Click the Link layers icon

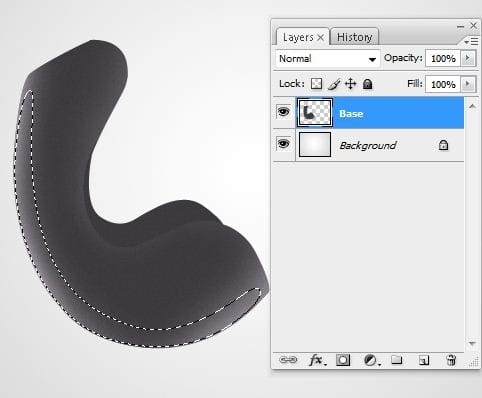[288, 360]
